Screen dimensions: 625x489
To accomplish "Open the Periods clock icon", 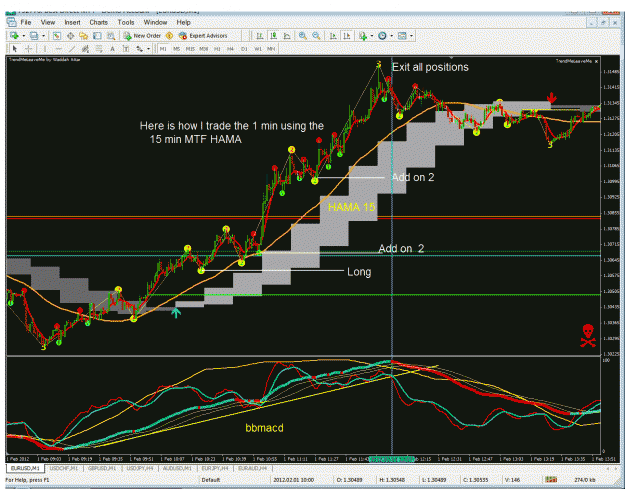I will (382, 36).
